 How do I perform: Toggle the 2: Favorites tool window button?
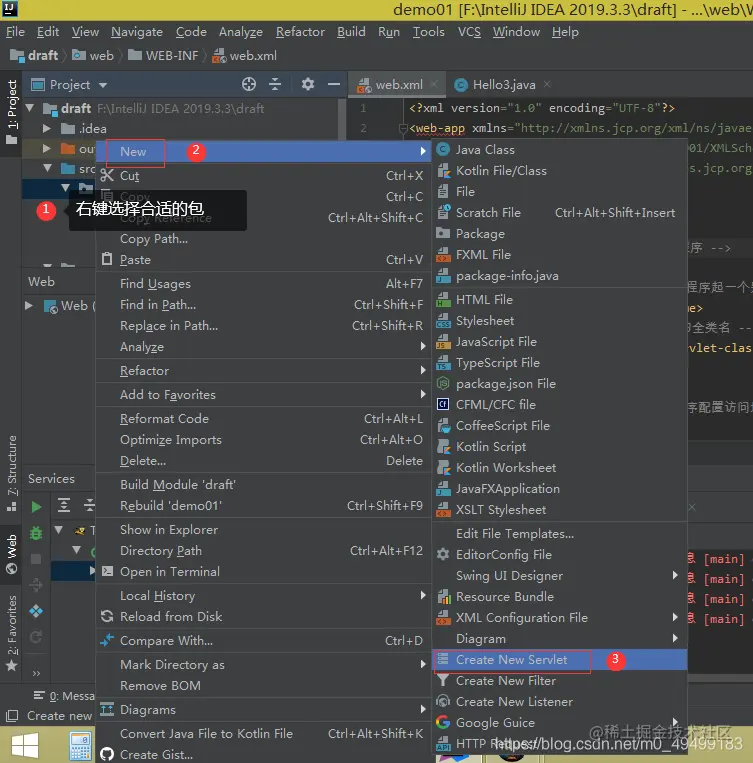click(x=11, y=632)
